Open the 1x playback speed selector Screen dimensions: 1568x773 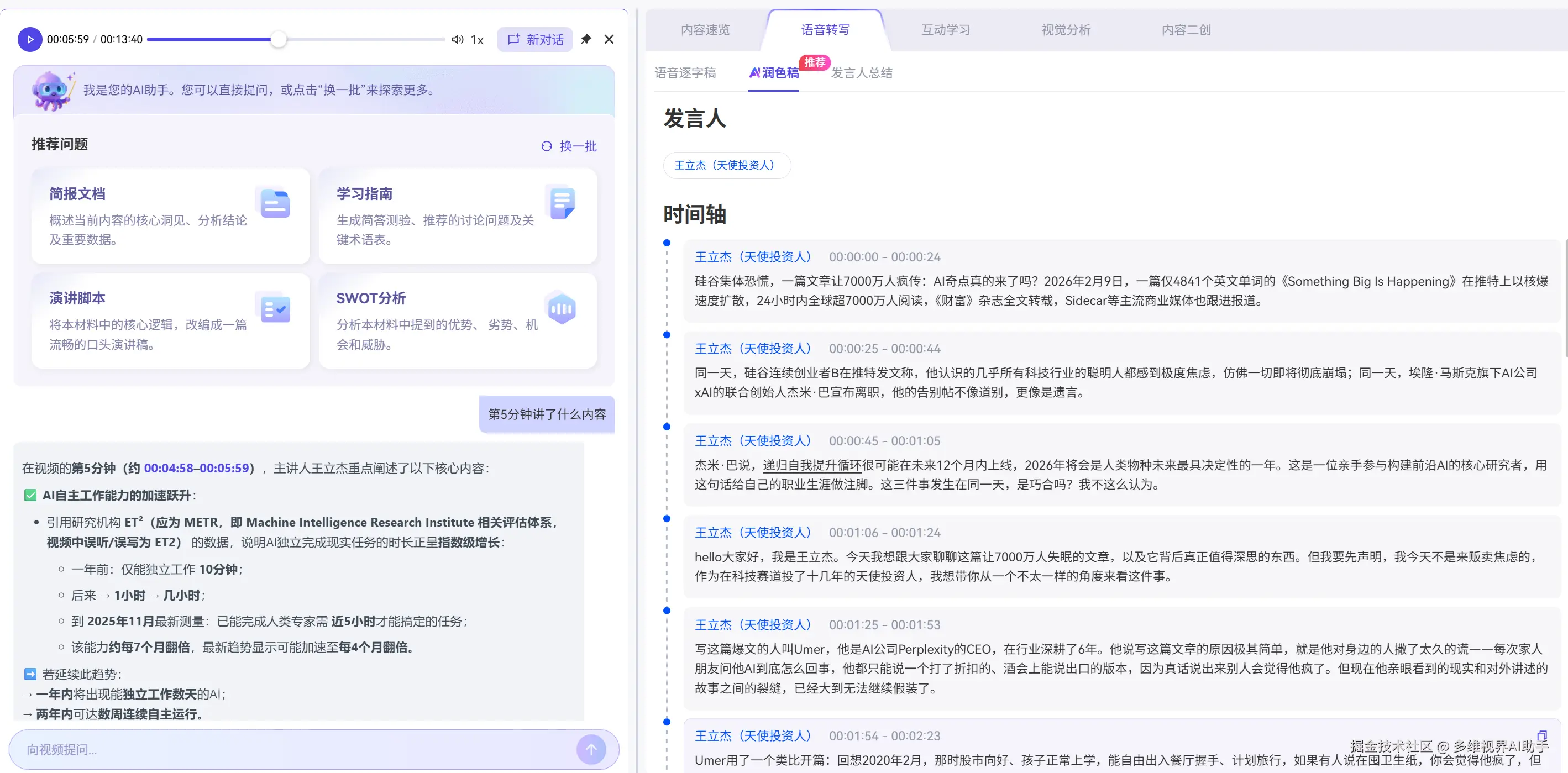476,40
